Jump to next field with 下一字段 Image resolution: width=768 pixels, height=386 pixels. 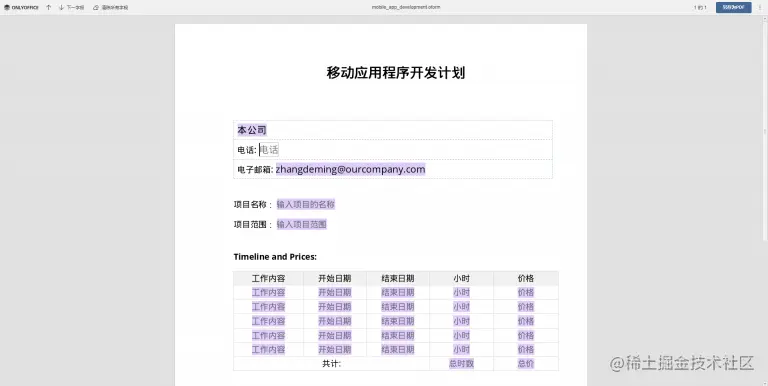tap(72, 7)
